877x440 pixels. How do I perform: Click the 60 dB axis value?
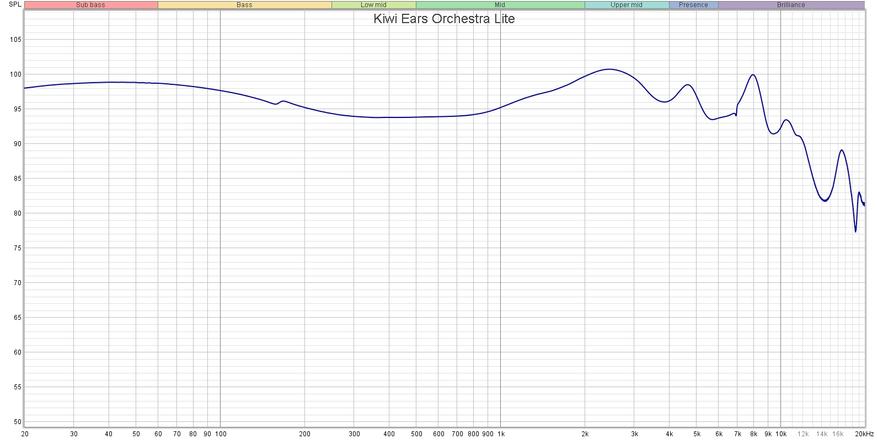(17, 353)
